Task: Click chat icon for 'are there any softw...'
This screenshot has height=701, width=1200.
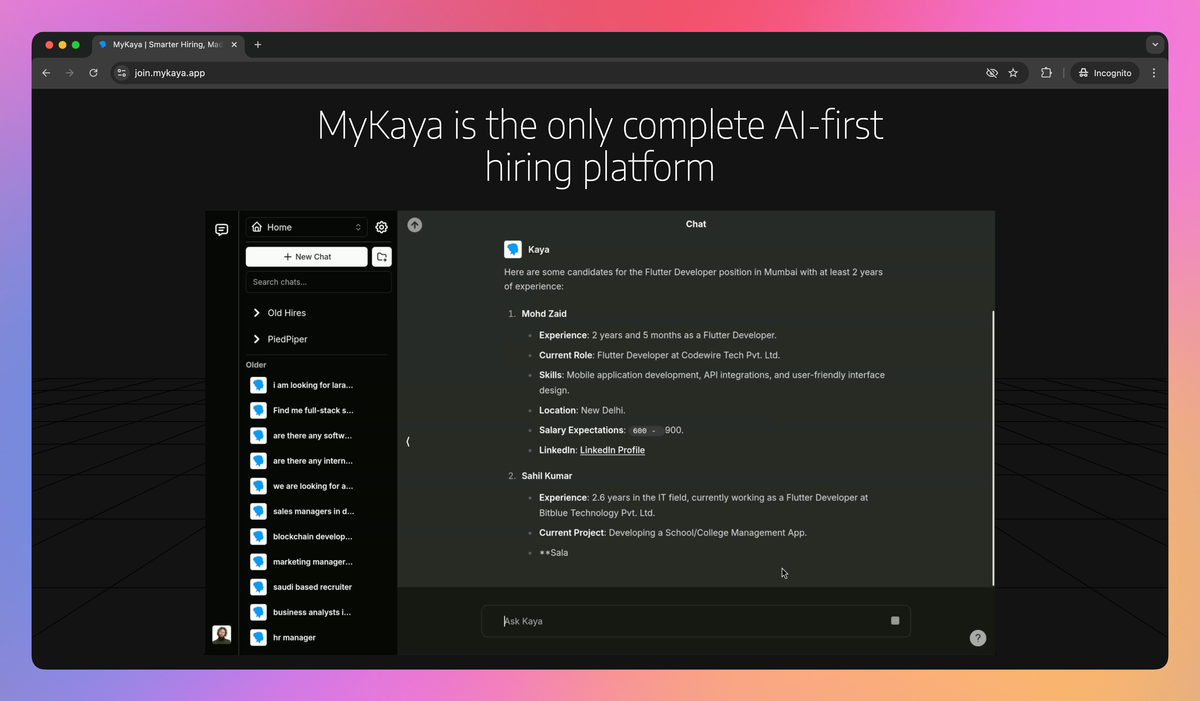Action: click(x=258, y=436)
